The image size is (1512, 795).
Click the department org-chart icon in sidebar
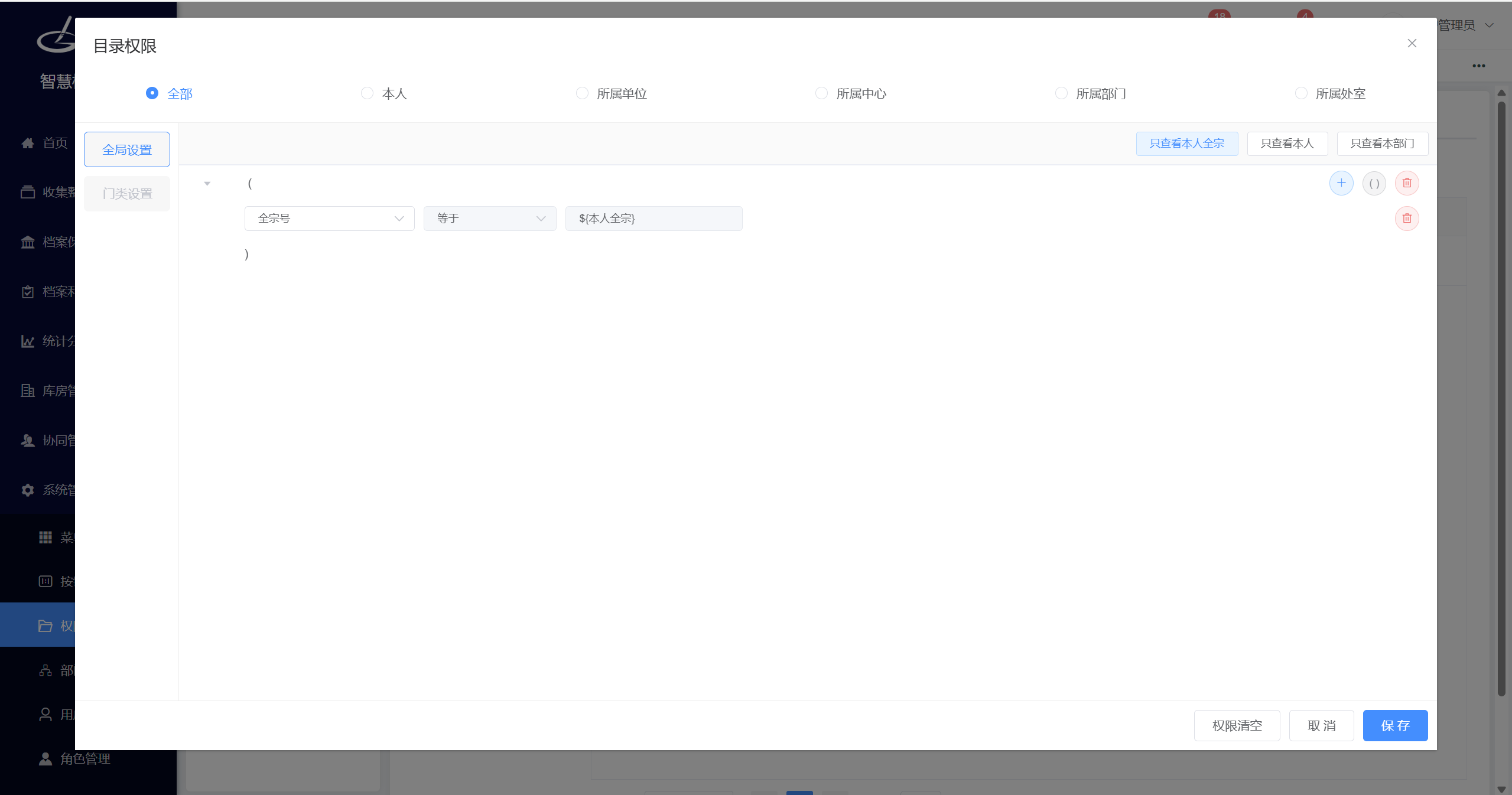45,670
